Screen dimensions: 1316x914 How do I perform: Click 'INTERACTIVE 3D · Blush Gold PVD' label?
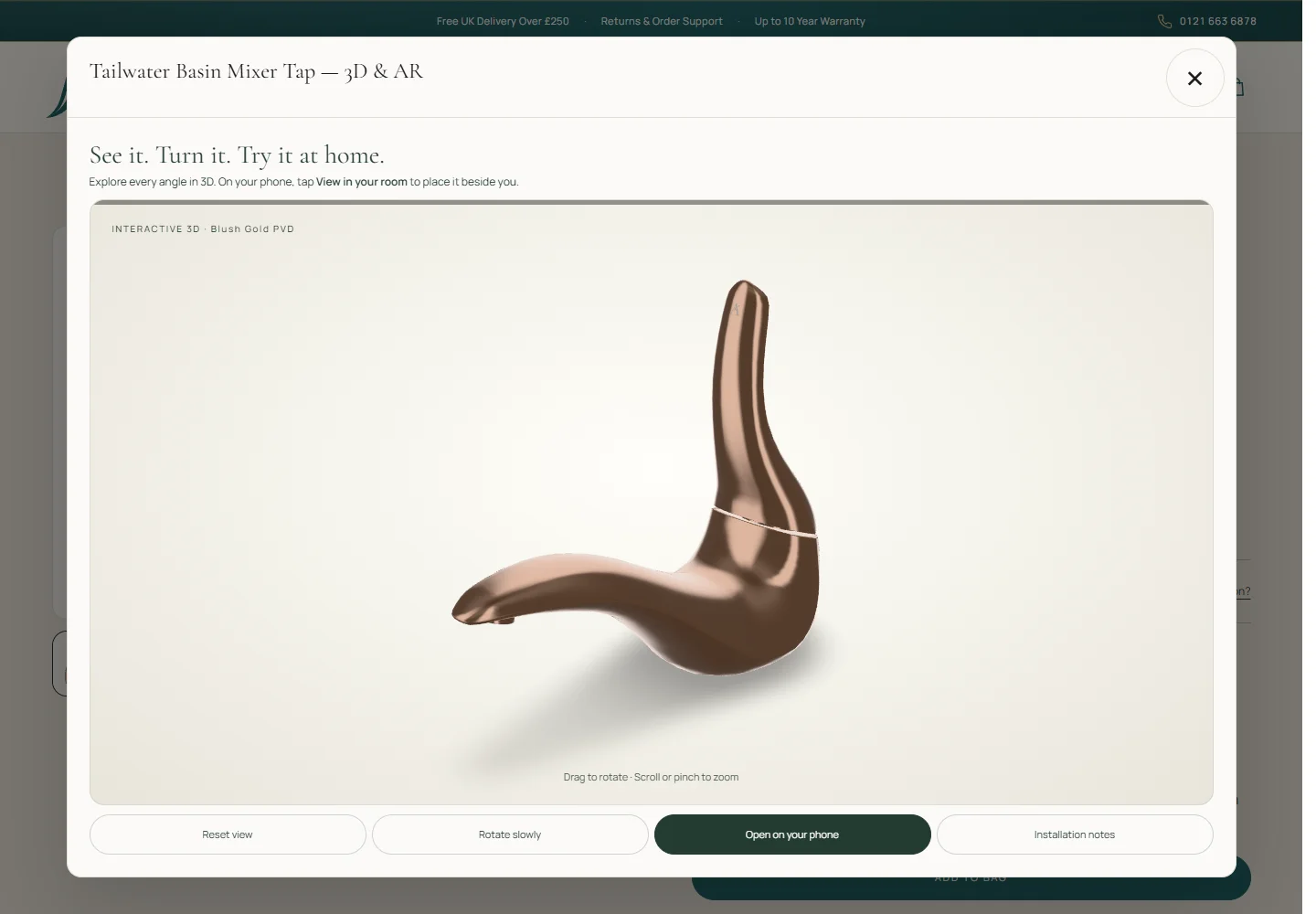[x=203, y=229]
